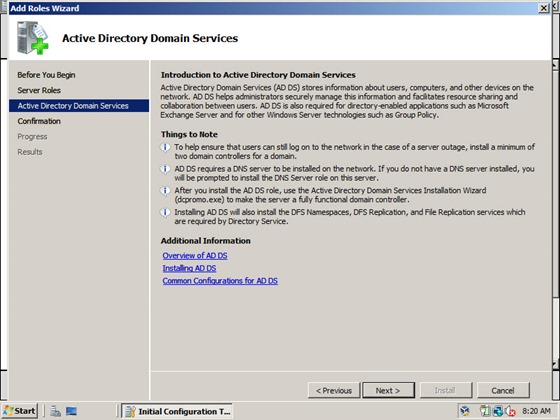Click the server with plus wizard icon
This screenshot has height=420, width=560.
click(x=32, y=38)
